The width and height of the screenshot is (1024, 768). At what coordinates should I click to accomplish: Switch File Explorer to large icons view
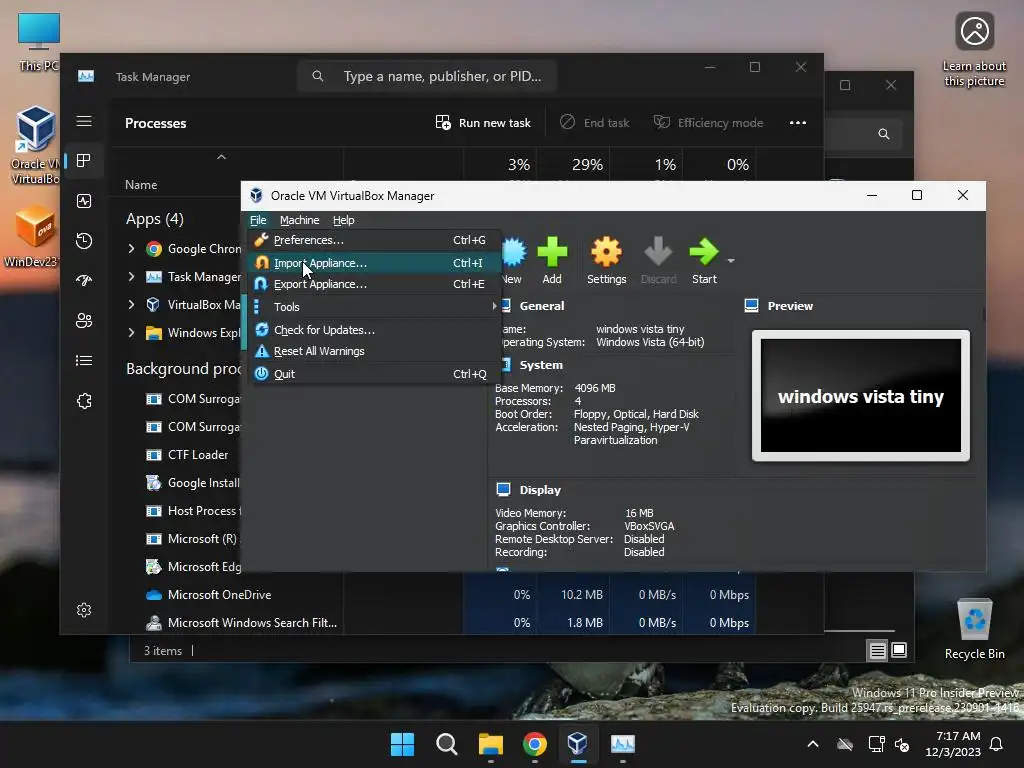[899, 650]
